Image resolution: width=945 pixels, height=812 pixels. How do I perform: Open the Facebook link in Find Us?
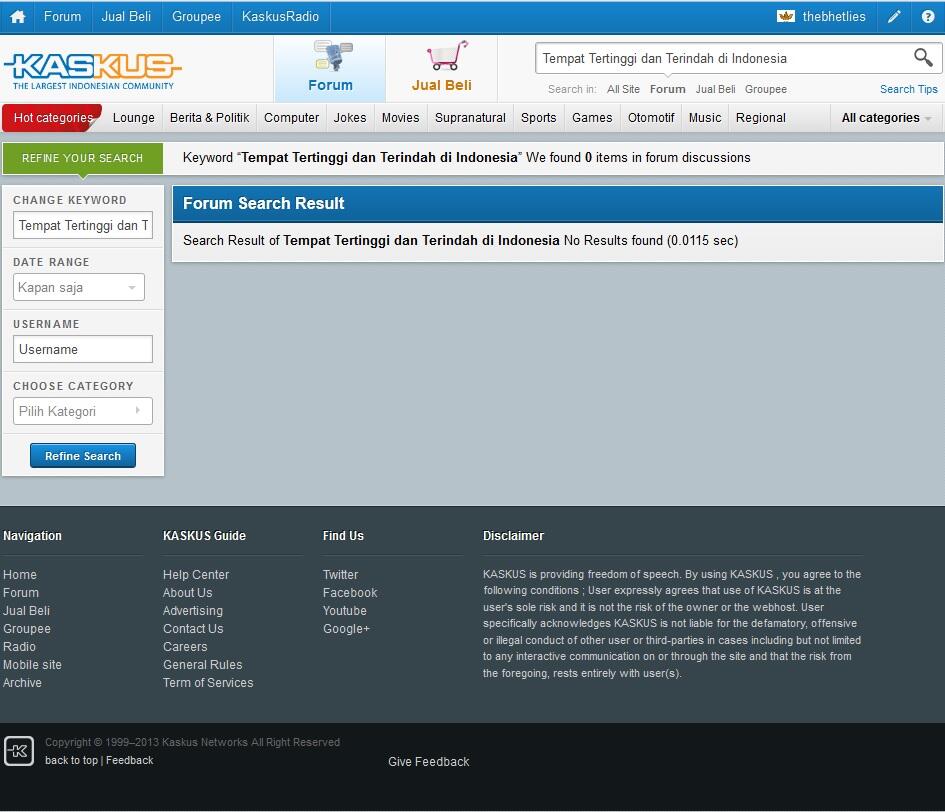coord(350,593)
